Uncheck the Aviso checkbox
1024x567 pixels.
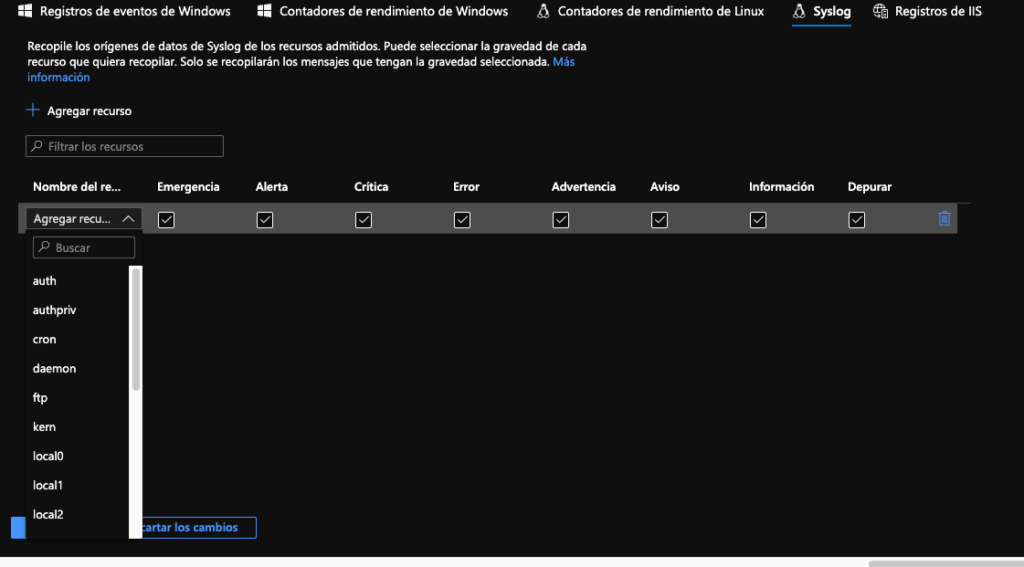pos(659,219)
